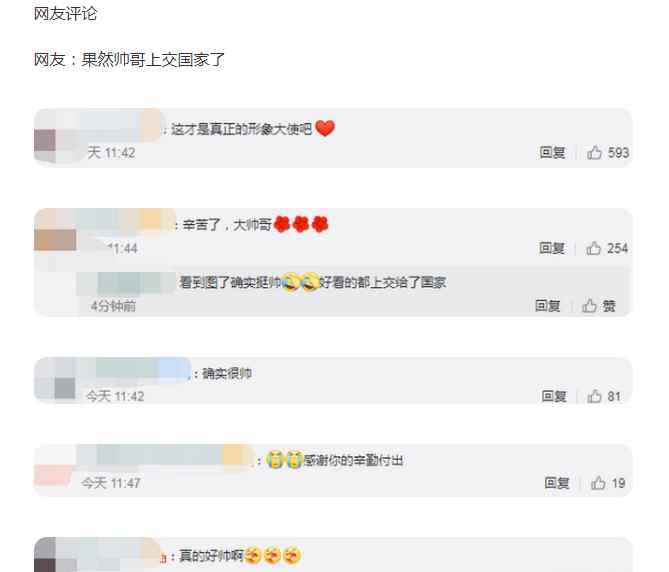Image resolution: width=669 pixels, height=572 pixels.
Task: Click the 网友评论 heading
Action: (x=65, y=14)
